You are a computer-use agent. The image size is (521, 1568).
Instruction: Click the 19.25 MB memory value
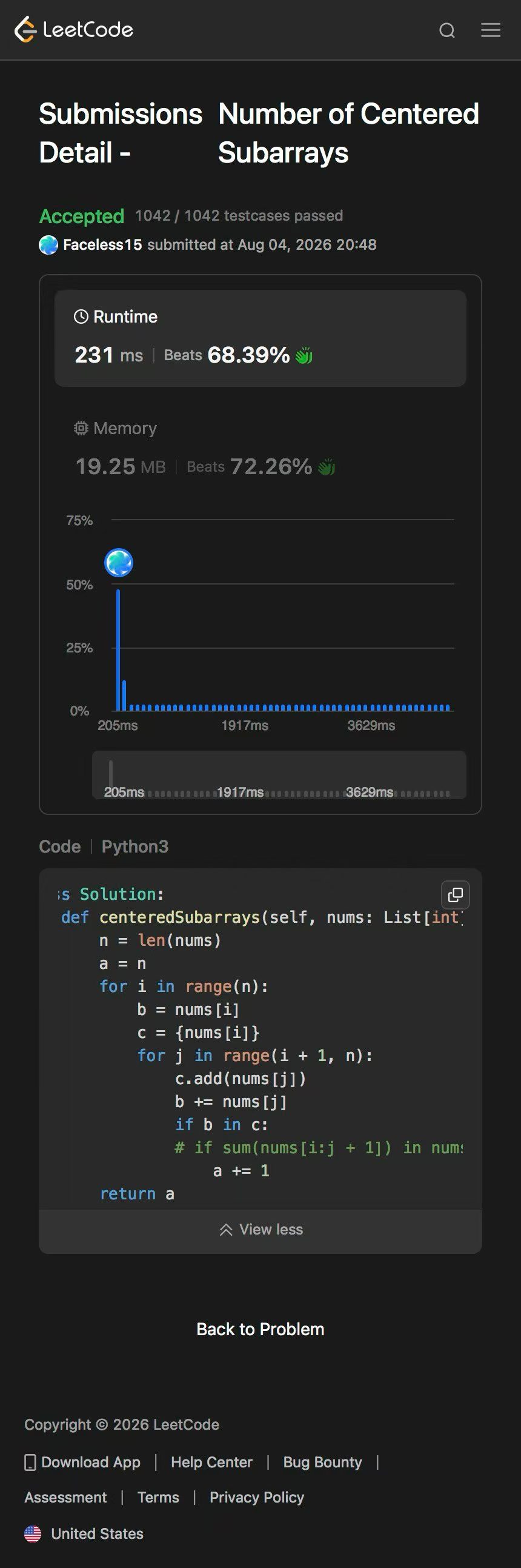click(x=121, y=467)
